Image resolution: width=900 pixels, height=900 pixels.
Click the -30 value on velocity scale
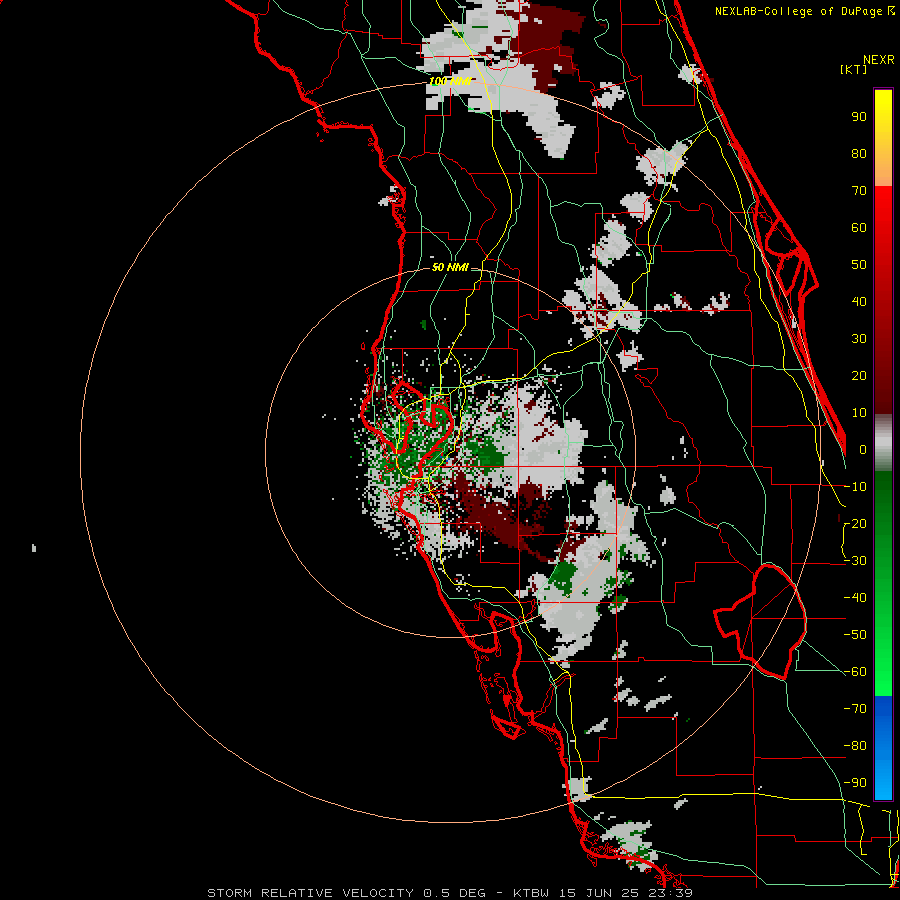click(855, 561)
